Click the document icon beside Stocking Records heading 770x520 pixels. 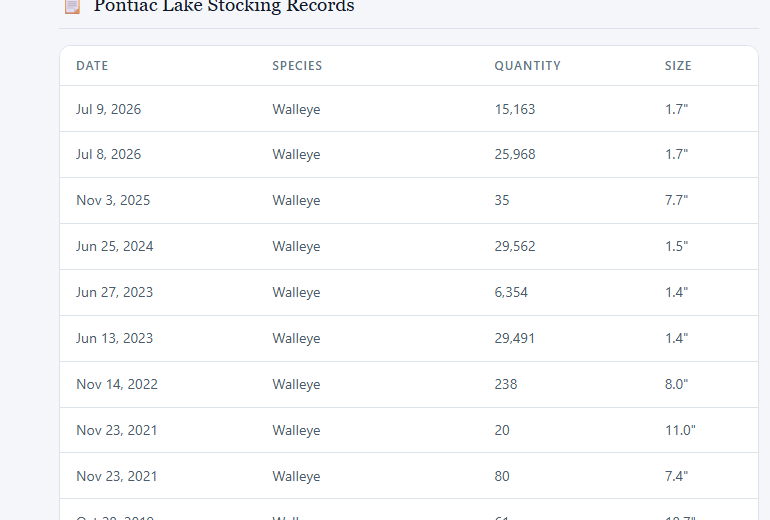72,6
